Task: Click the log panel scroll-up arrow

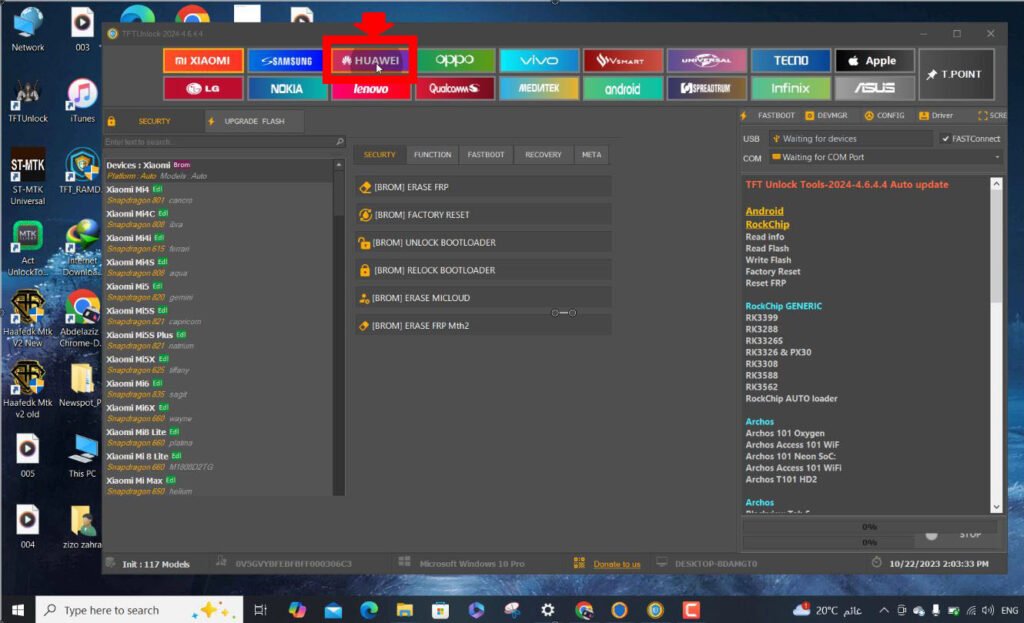Action: pyautogui.click(x=996, y=184)
